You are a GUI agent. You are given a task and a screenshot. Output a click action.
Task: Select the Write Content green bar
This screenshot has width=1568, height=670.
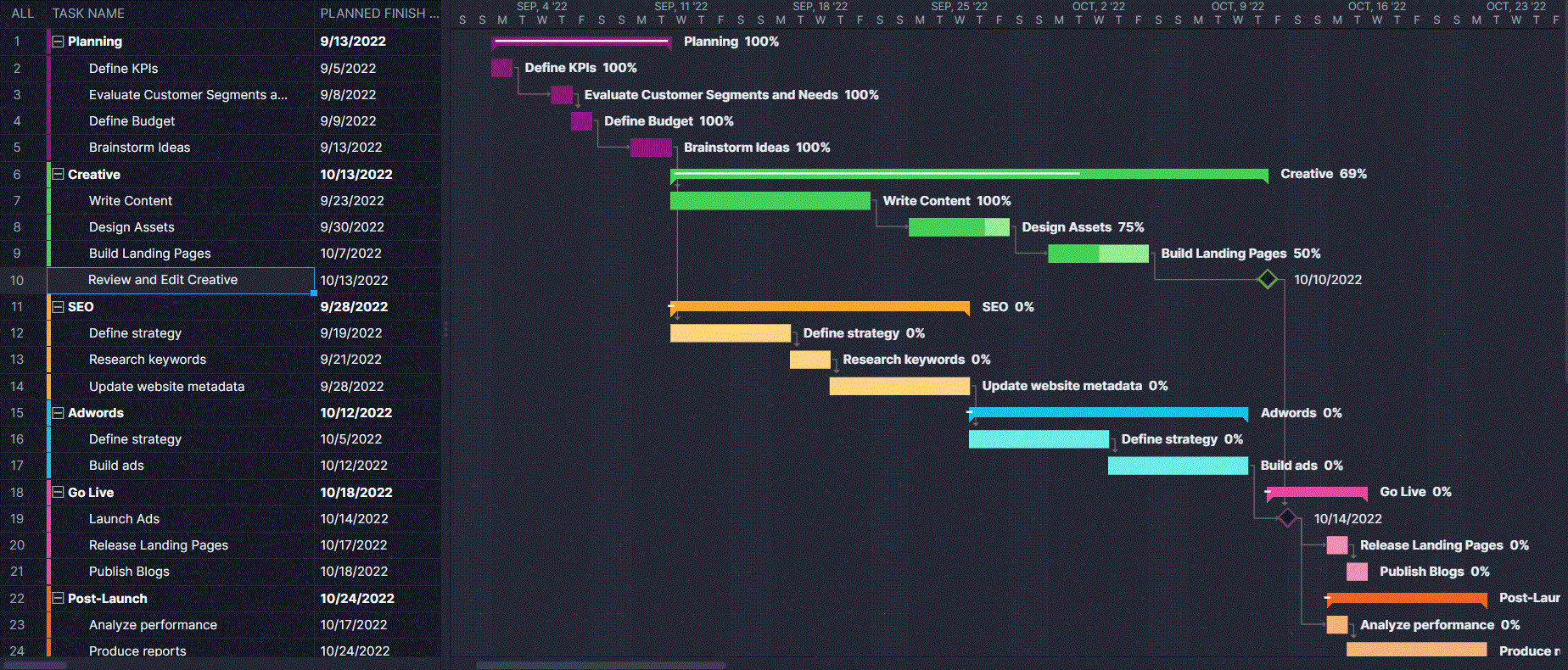(770, 201)
